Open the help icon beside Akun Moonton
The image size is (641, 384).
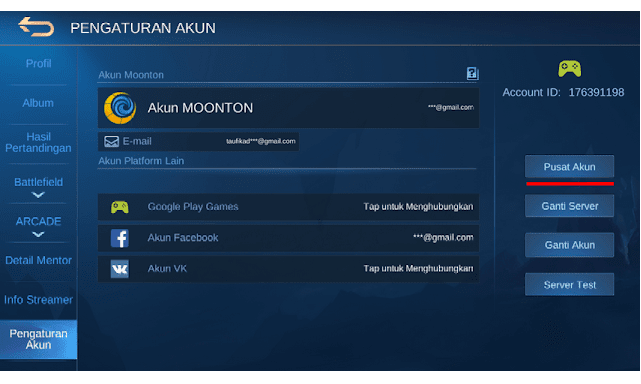pos(472,73)
